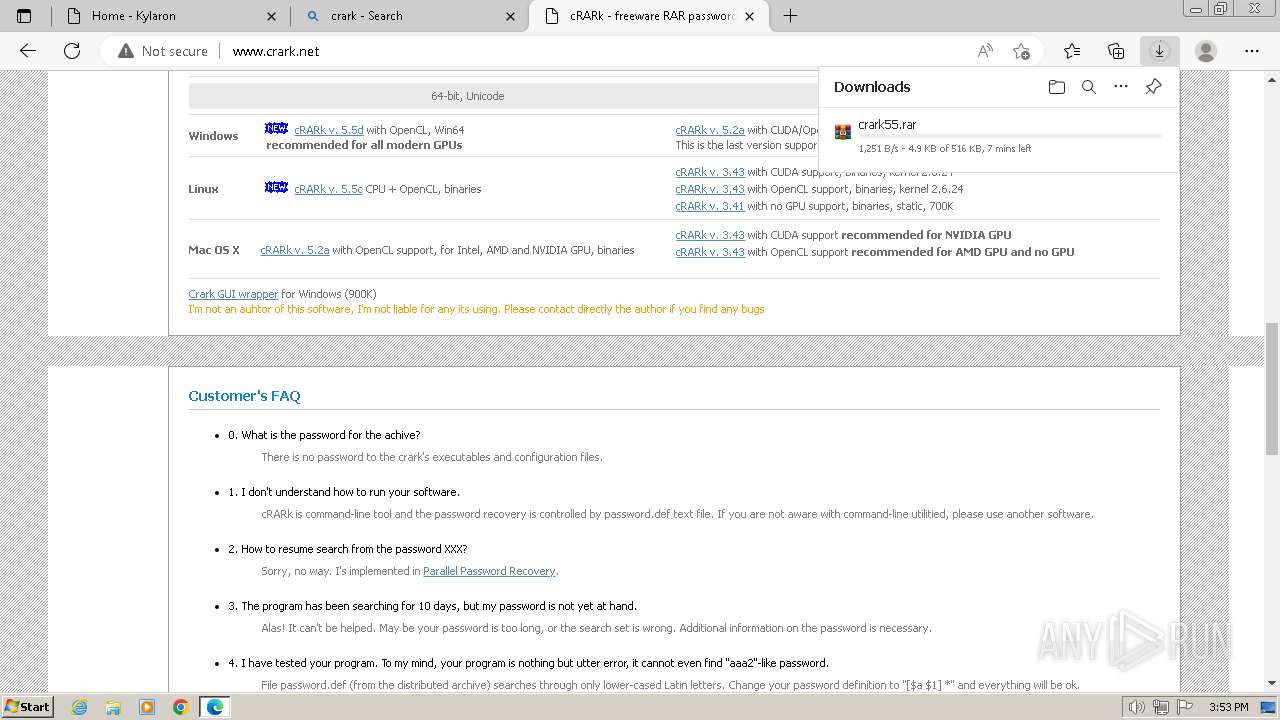The image size is (1280, 720).
Task: Click the page vertical scrollbar thumb
Action: pos(1272,388)
